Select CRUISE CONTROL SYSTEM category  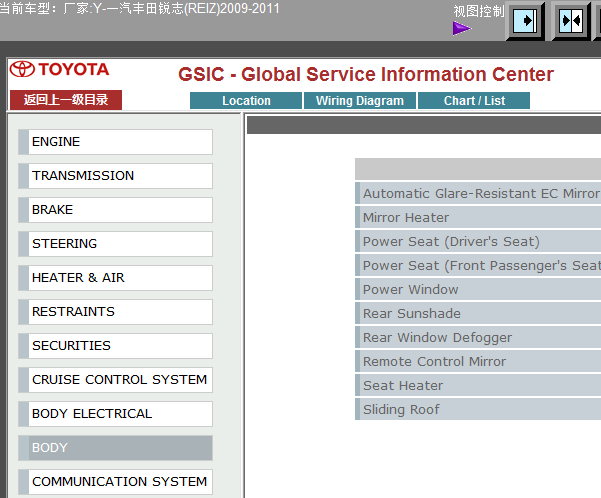115,380
